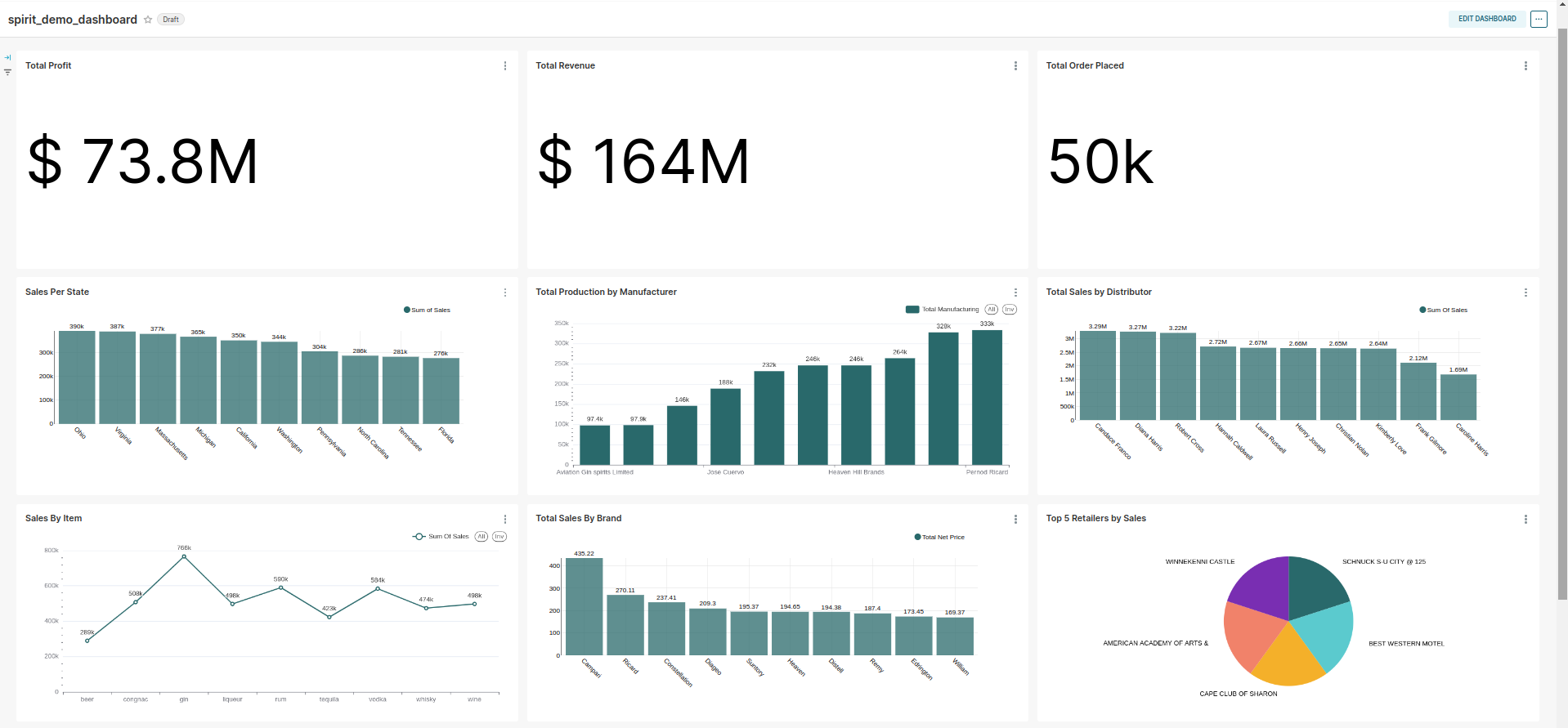Viewport: 1568px width, 728px height.
Task: Click the tequila 423k point on line chart
Action: click(x=329, y=617)
